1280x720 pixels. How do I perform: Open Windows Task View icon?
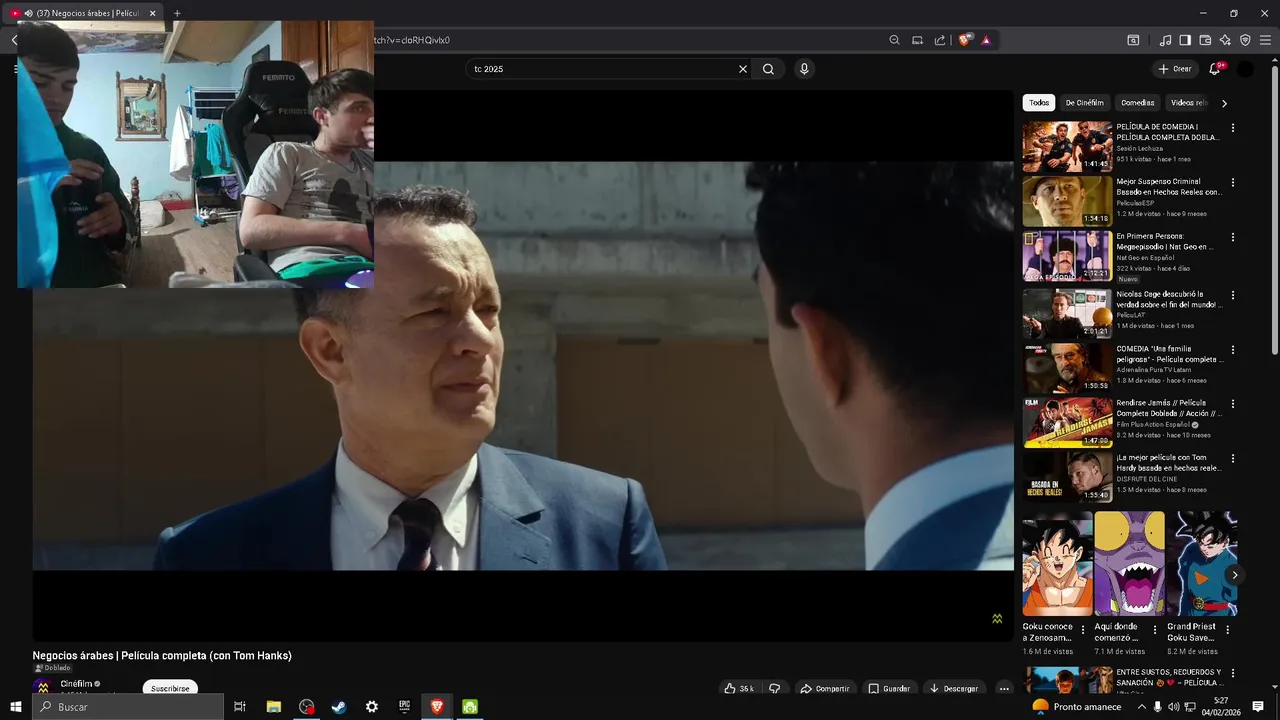[240, 707]
